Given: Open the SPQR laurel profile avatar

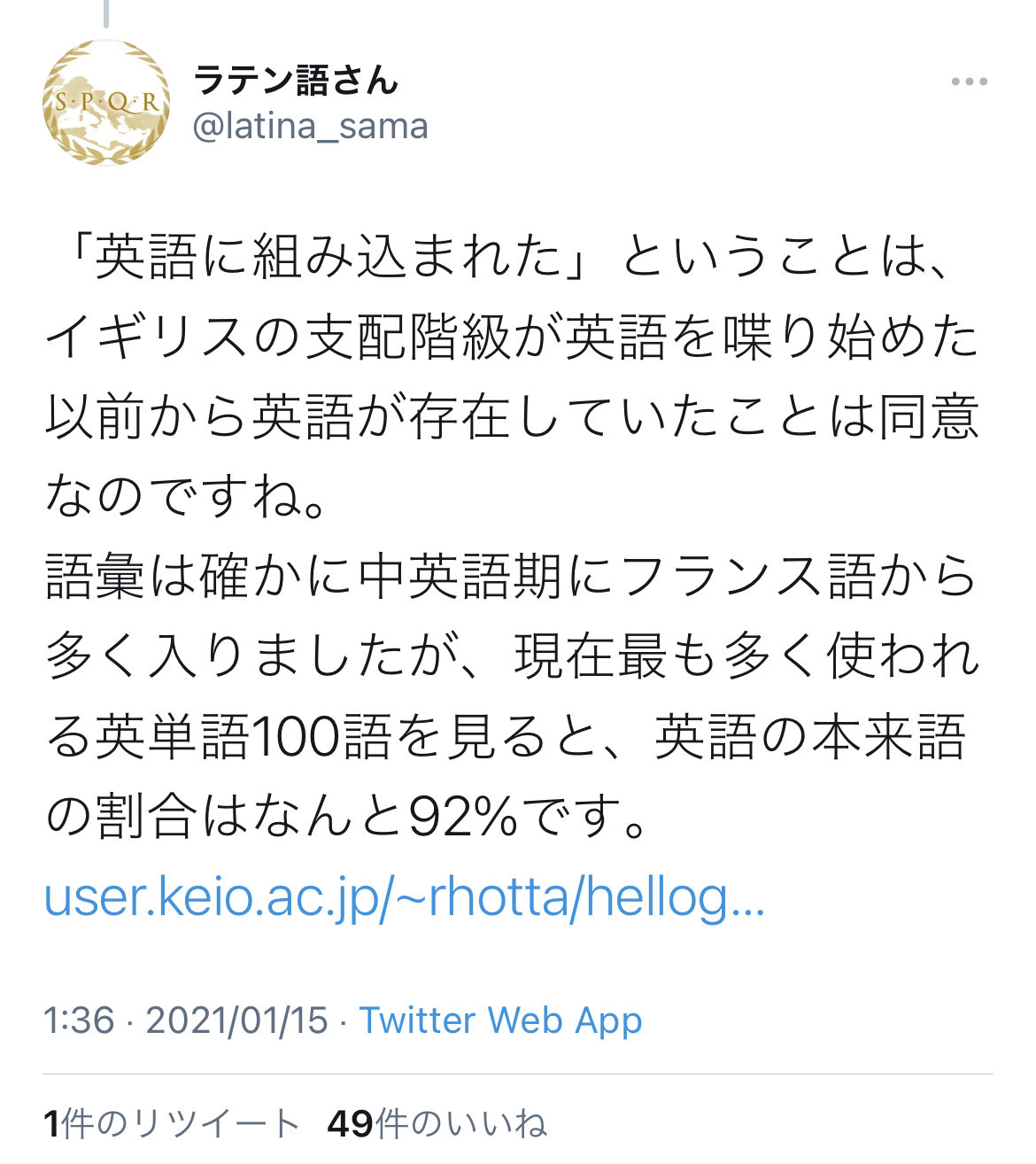Looking at the screenshot, I should click(106, 103).
